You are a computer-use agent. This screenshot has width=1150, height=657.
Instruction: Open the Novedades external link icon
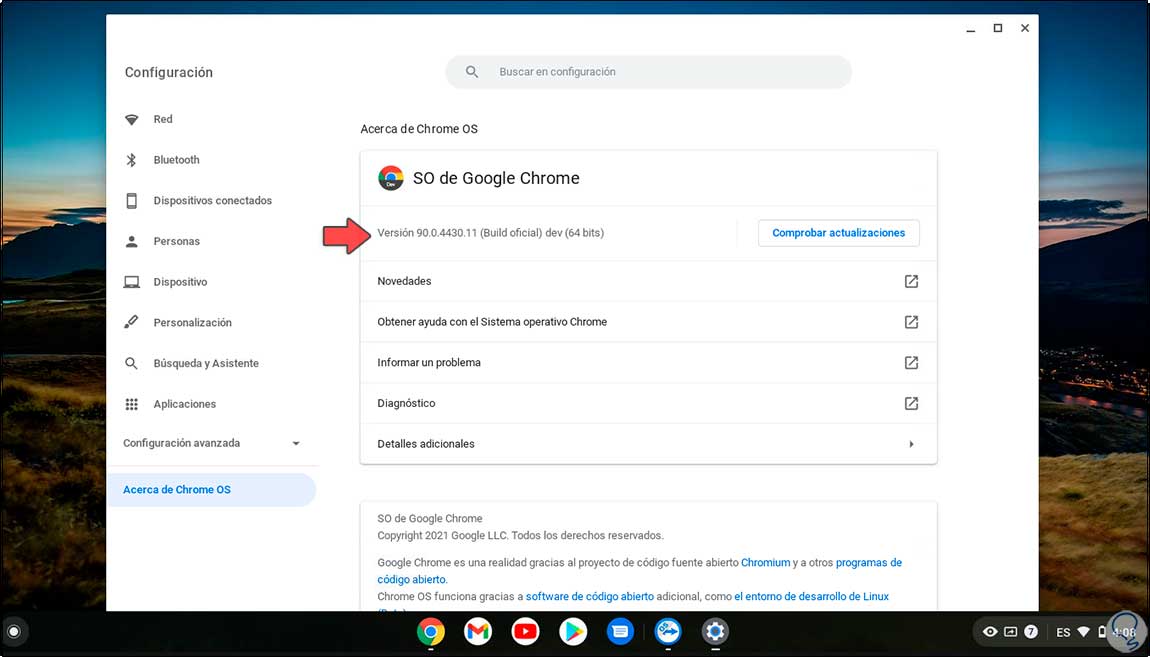tap(911, 282)
